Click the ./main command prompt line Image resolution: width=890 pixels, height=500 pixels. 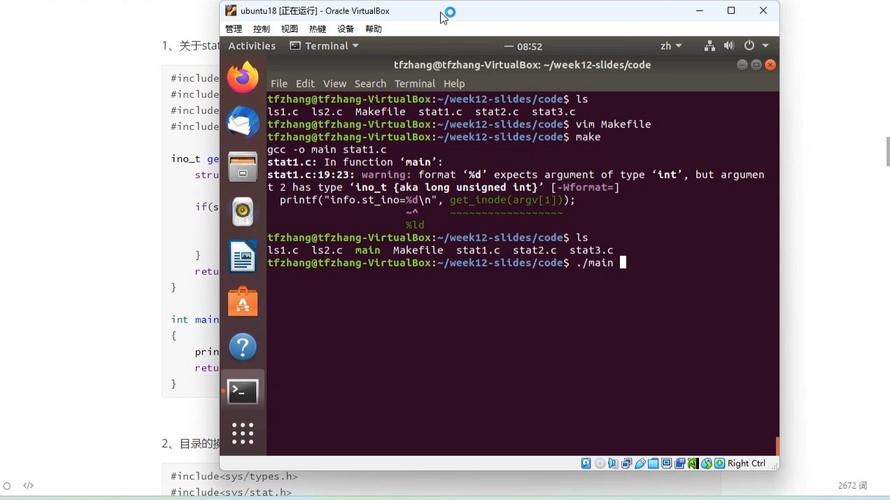tap(447, 263)
